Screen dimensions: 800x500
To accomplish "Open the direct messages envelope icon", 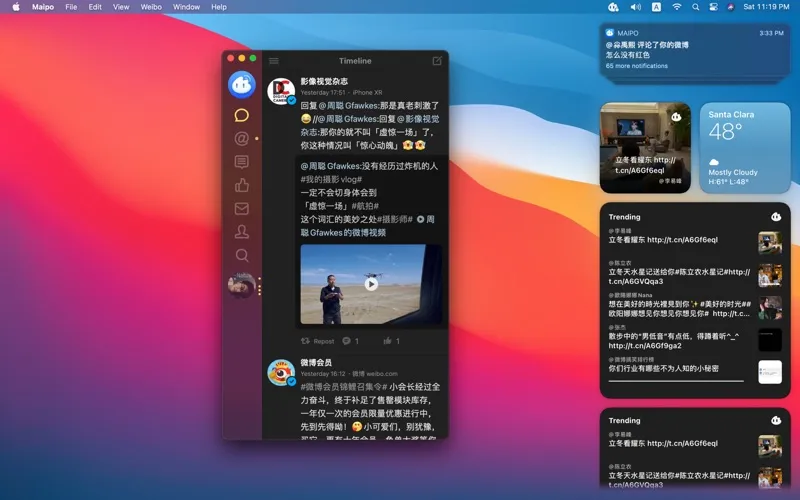I will [x=242, y=208].
